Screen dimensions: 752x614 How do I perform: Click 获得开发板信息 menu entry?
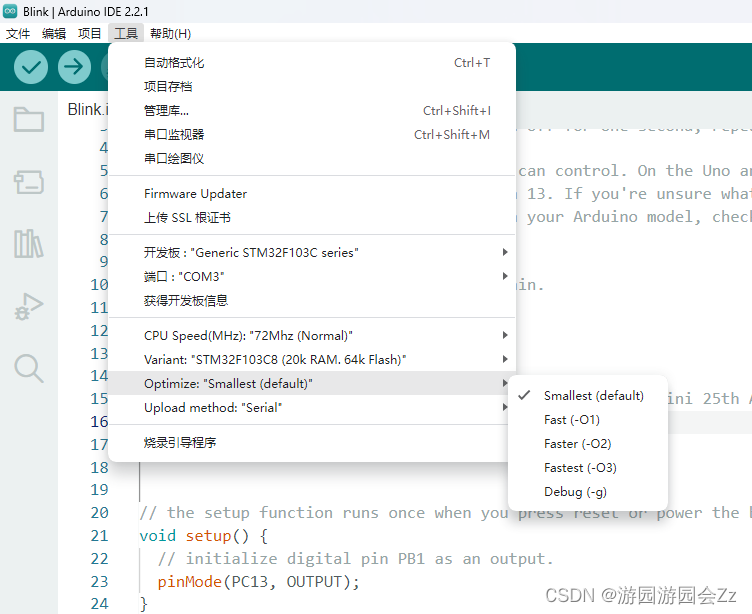click(x=312, y=301)
